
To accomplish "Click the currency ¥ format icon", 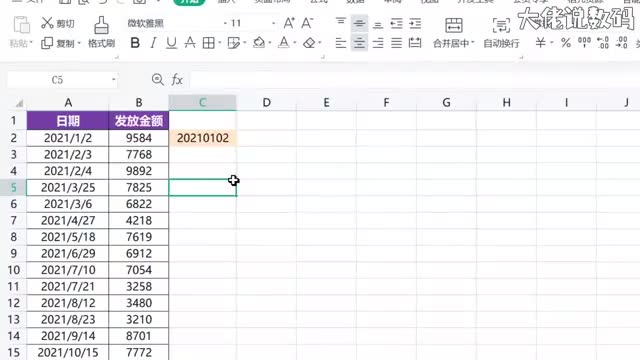I will click(x=540, y=42).
